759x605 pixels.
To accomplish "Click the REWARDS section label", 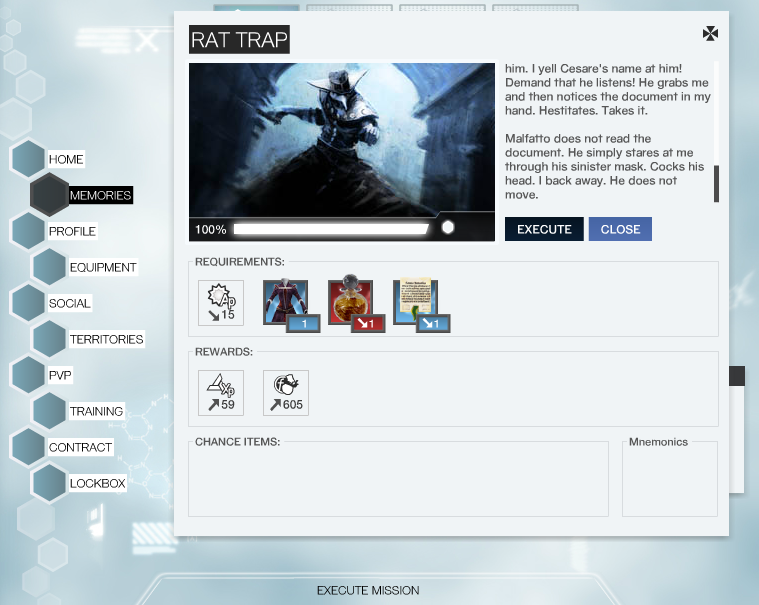I will coord(224,352).
